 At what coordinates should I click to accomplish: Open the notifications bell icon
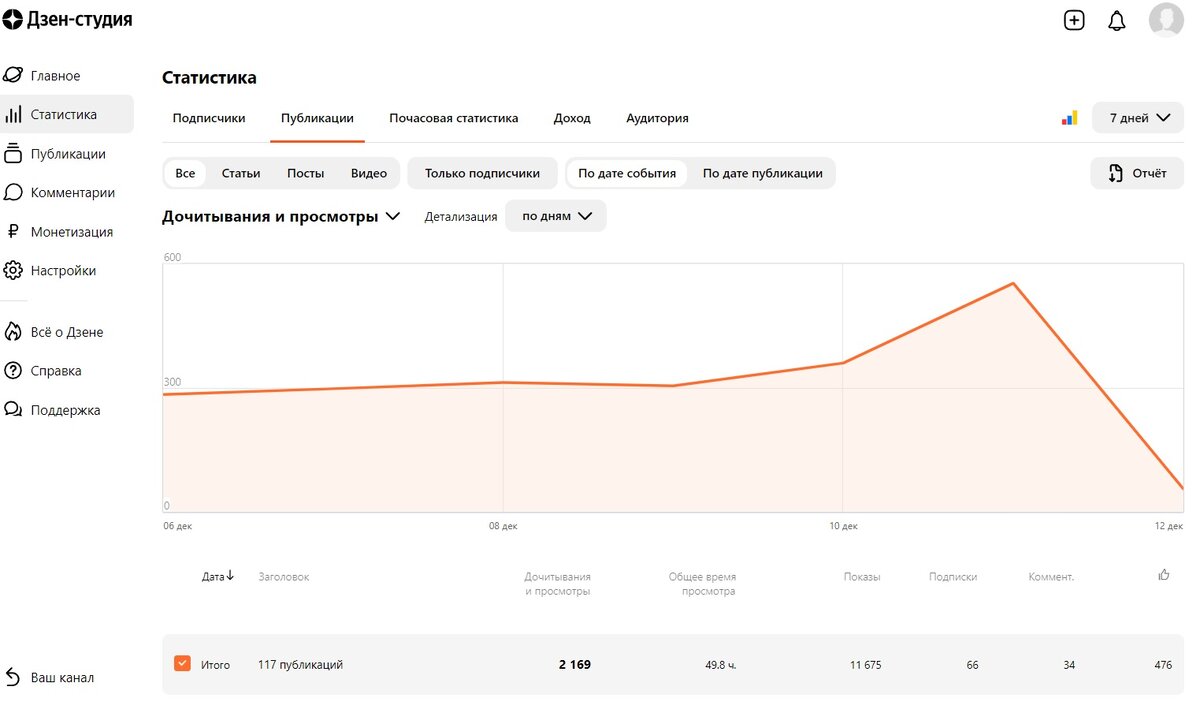(1117, 20)
